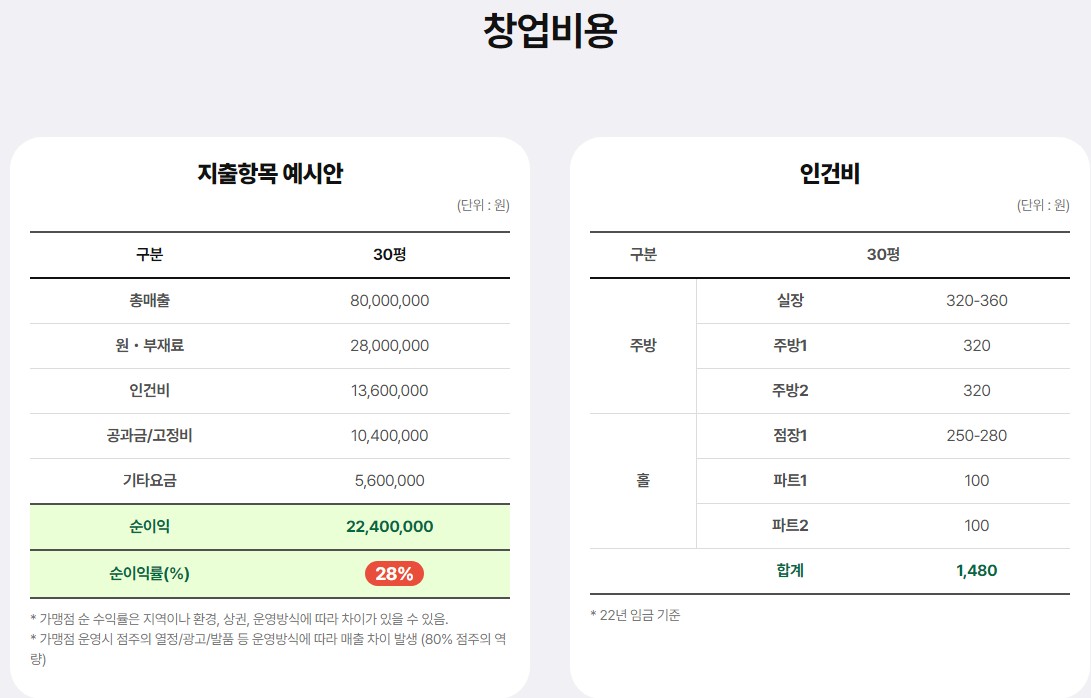Click the 주방2 row label
The image size is (1091, 698).
click(x=790, y=390)
